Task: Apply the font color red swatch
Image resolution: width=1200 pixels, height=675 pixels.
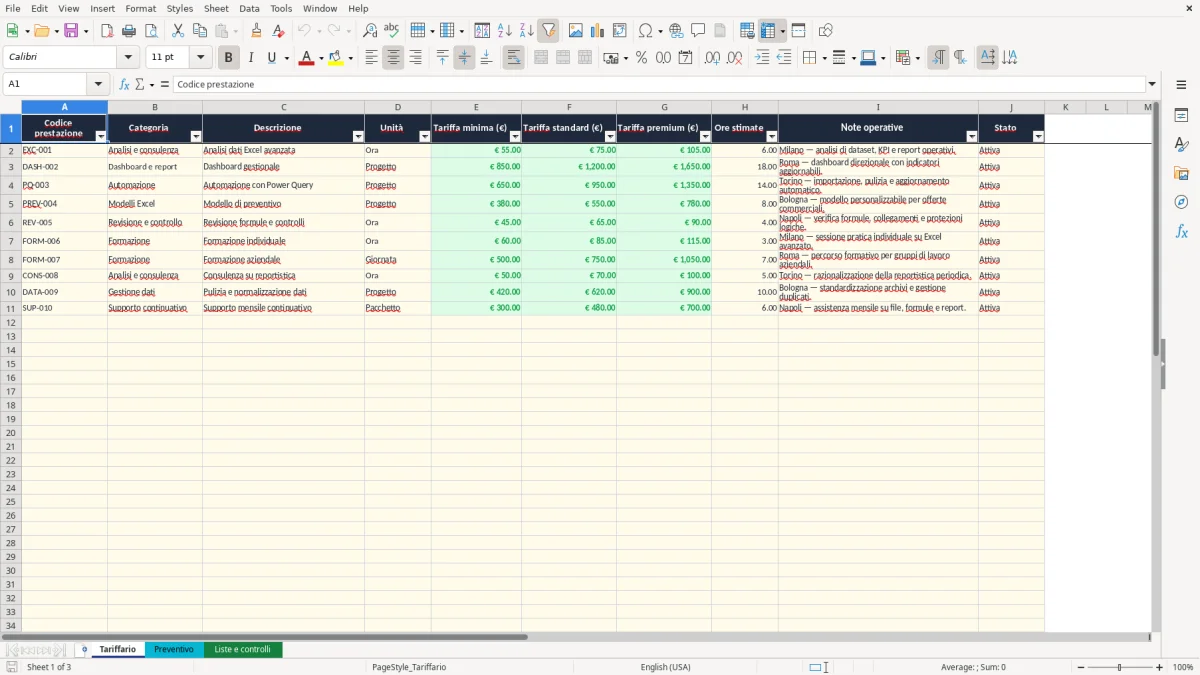Action: [306, 58]
